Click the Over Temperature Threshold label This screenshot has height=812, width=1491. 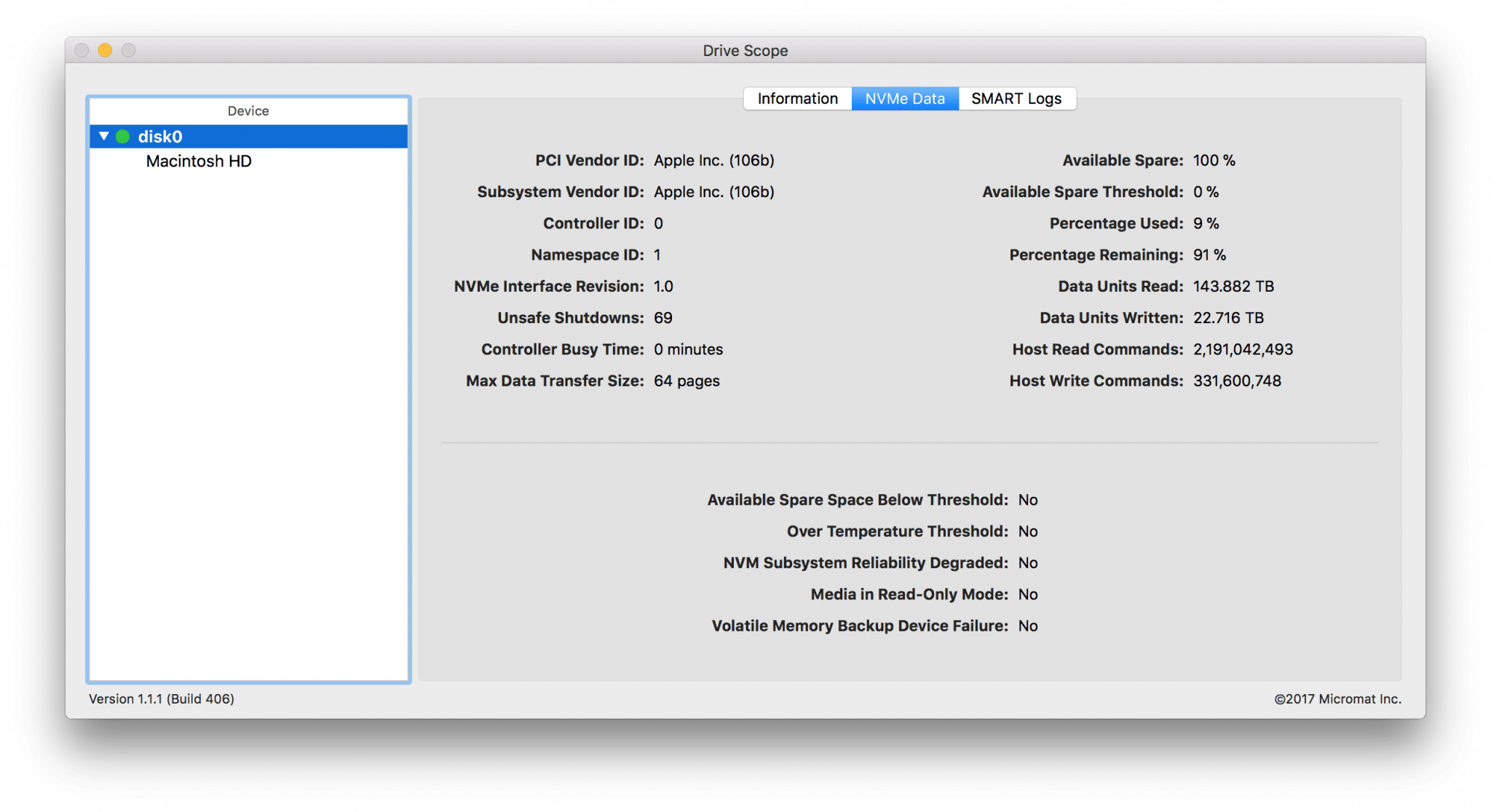(x=898, y=531)
